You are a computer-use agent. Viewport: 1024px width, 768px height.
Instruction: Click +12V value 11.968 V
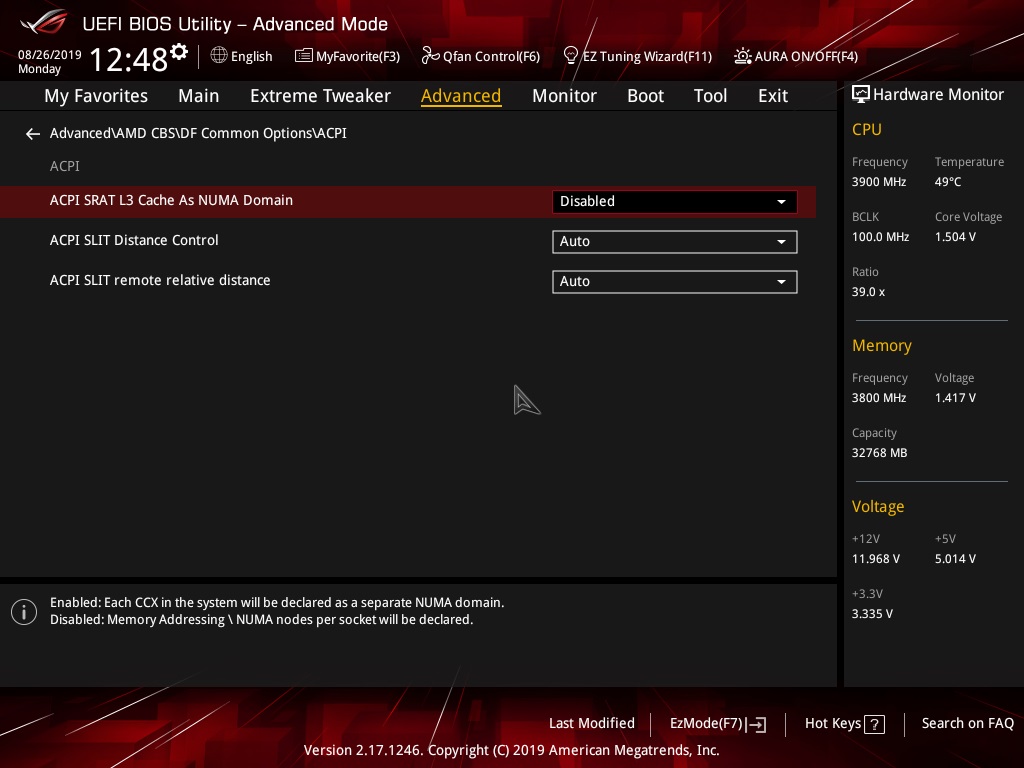(x=875, y=559)
